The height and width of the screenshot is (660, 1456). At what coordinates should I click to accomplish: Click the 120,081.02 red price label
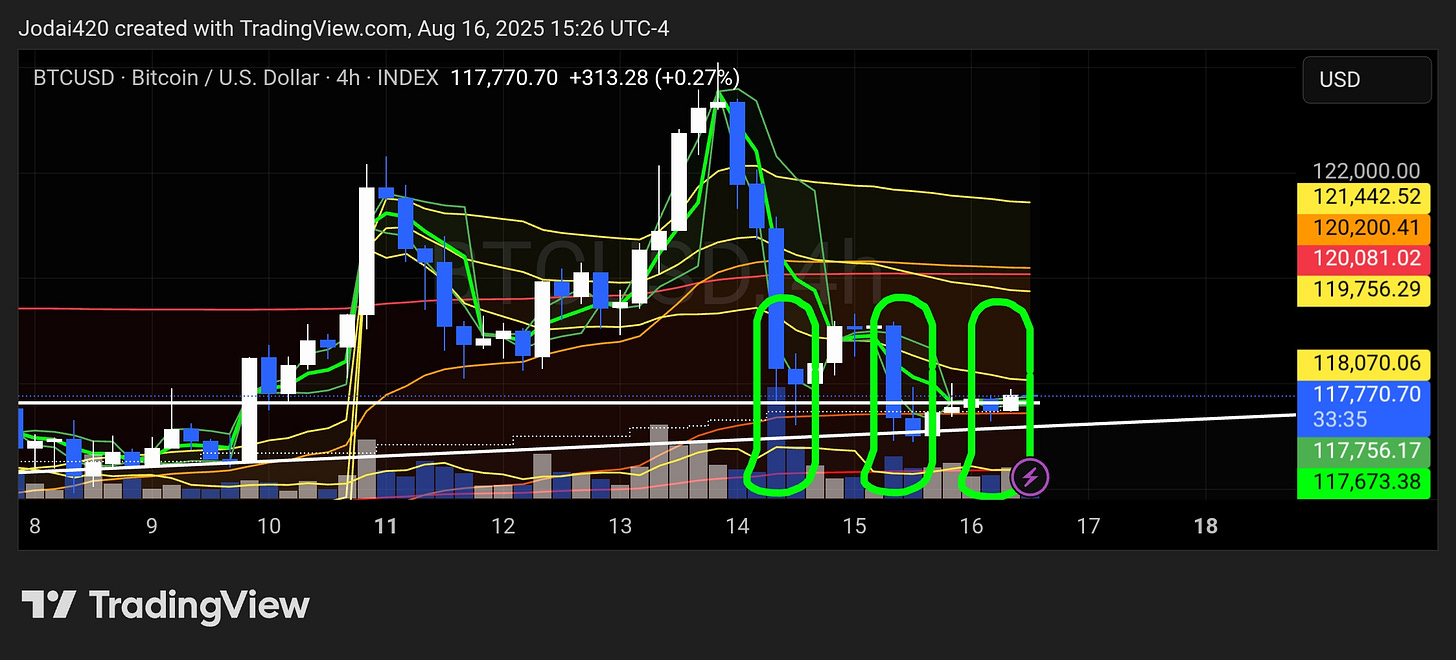point(1366,259)
